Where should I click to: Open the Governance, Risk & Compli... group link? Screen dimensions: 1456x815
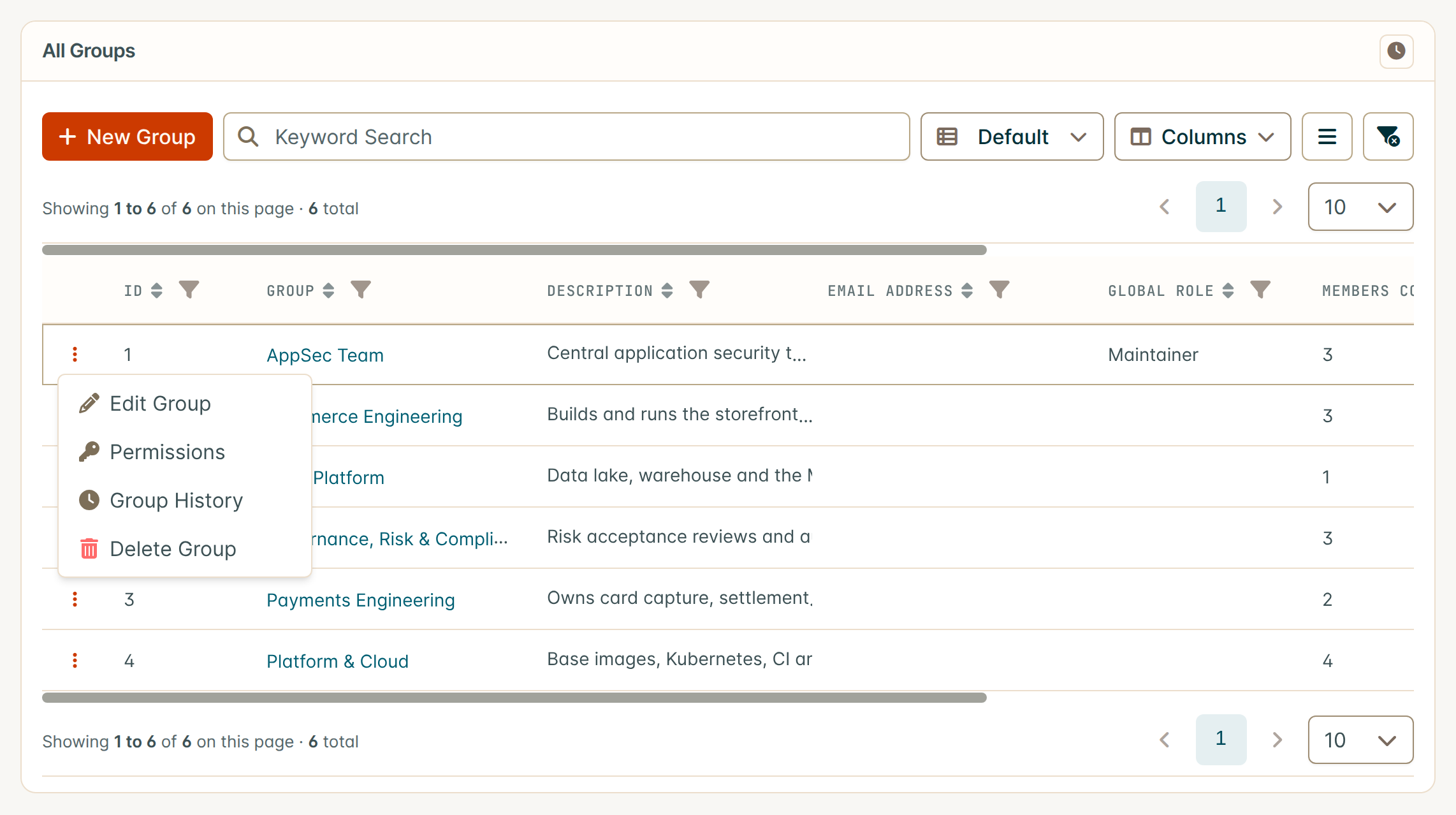409,539
